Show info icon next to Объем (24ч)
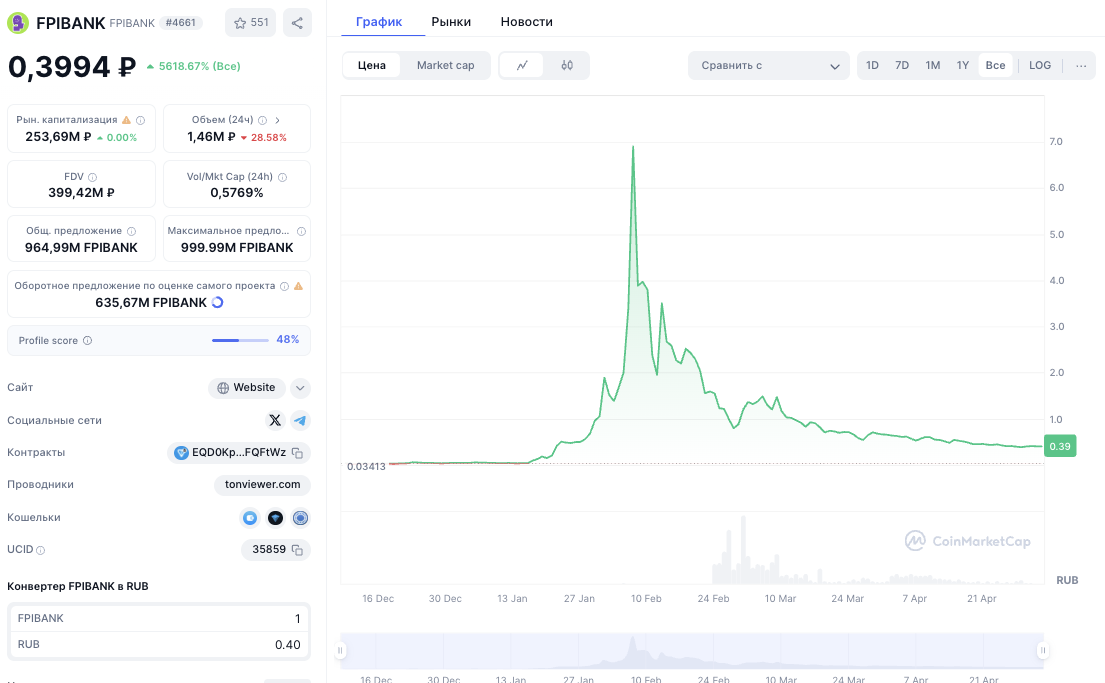This screenshot has width=1105, height=683. [262, 120]
